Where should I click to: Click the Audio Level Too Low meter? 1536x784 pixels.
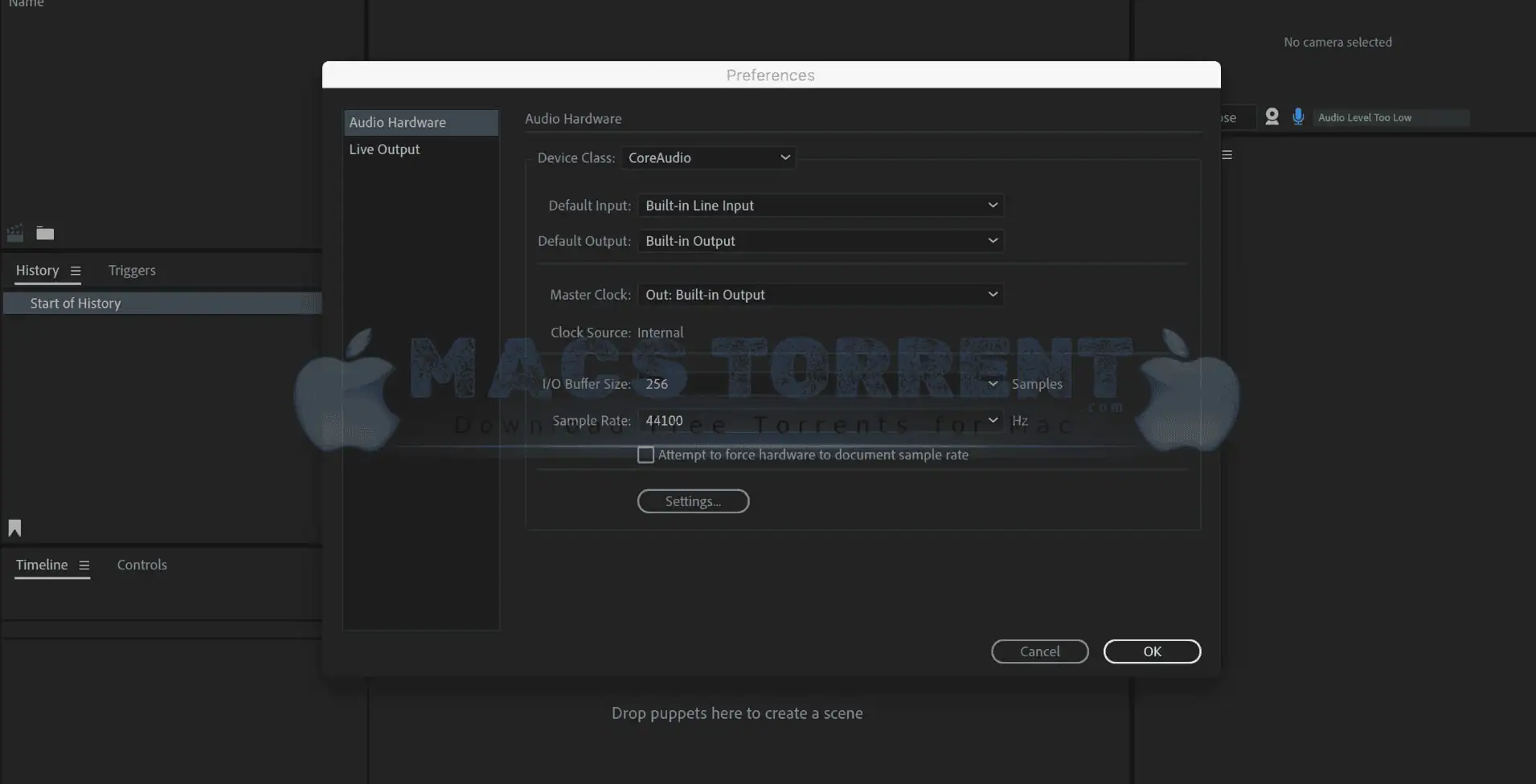[x=1391, y=117]
